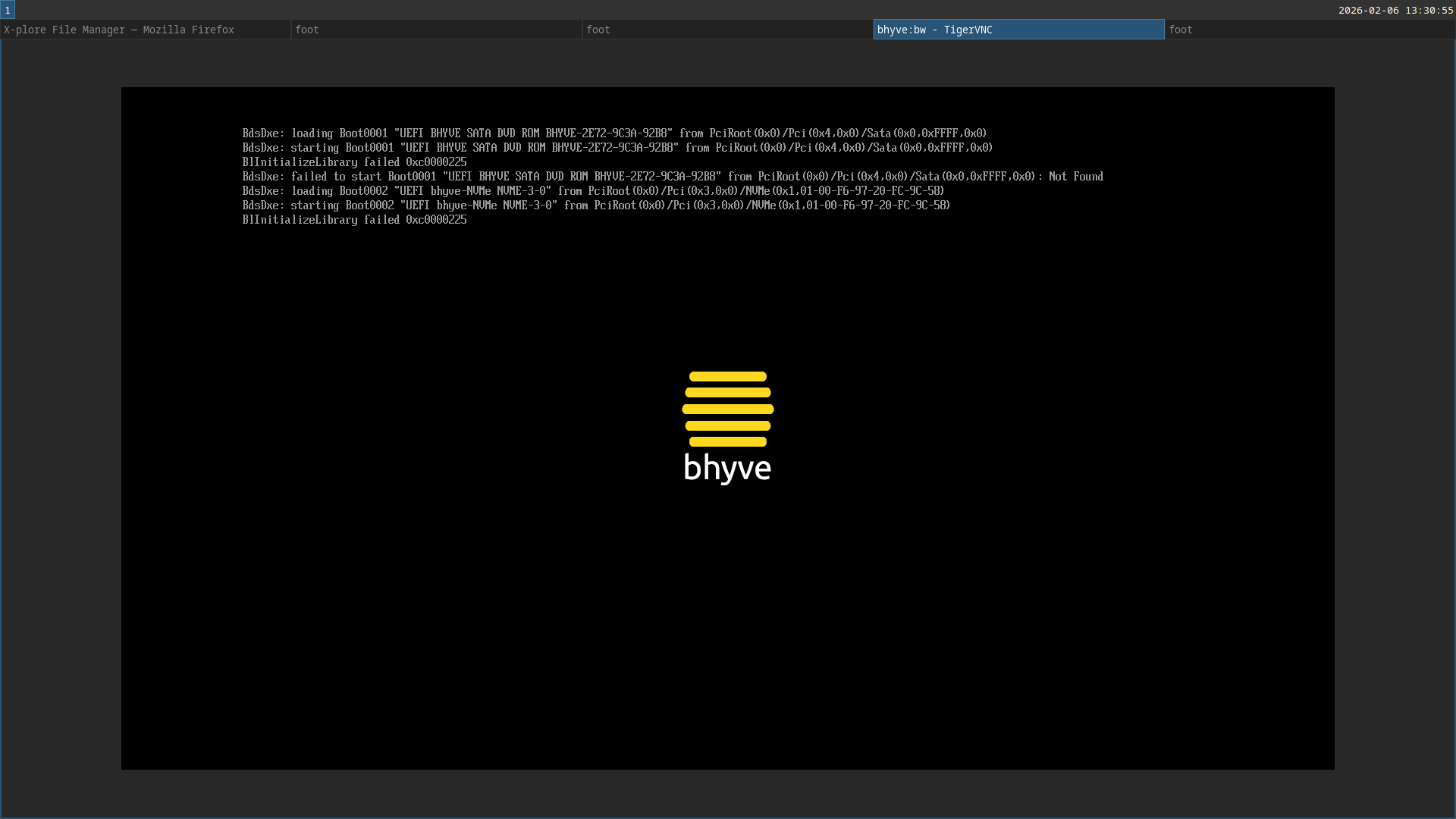This screenshot has width=1456, height=819.
Task: Click the "BdsDxe: starting Boot0002" line
Action: 596,206
